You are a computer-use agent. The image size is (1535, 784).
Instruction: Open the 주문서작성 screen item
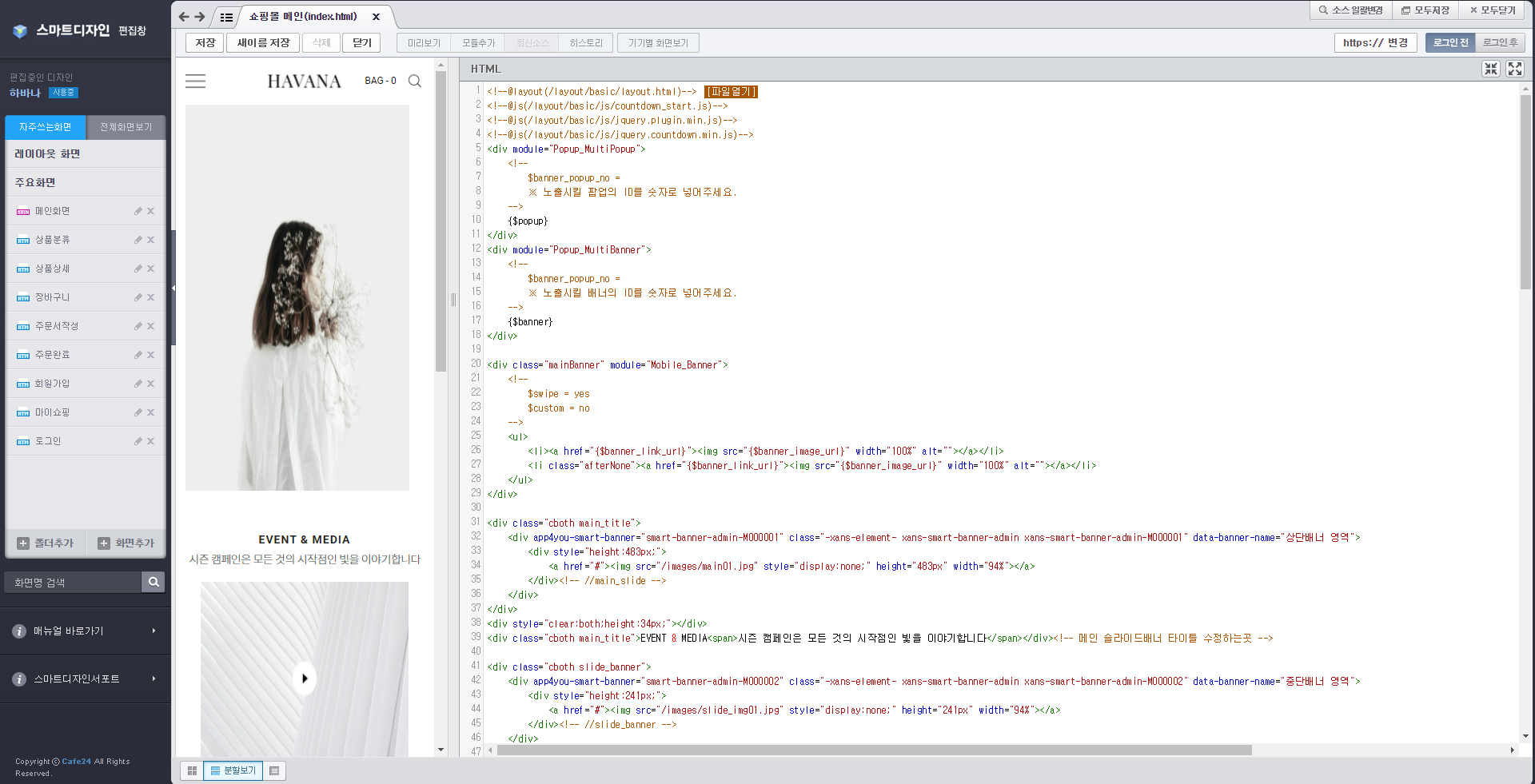pos(56,326)
